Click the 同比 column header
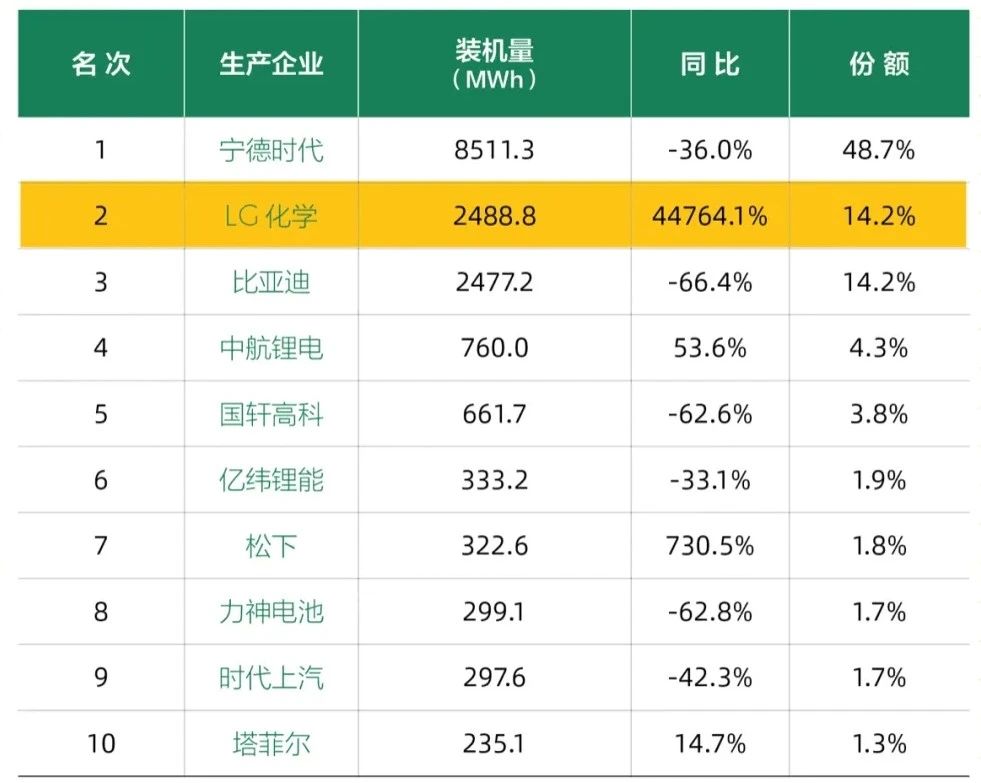981x783 pixels. point(709,65)
